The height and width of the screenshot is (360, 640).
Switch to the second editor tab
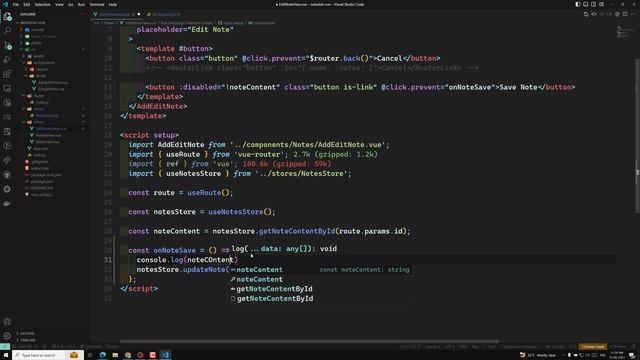[164, 14]
